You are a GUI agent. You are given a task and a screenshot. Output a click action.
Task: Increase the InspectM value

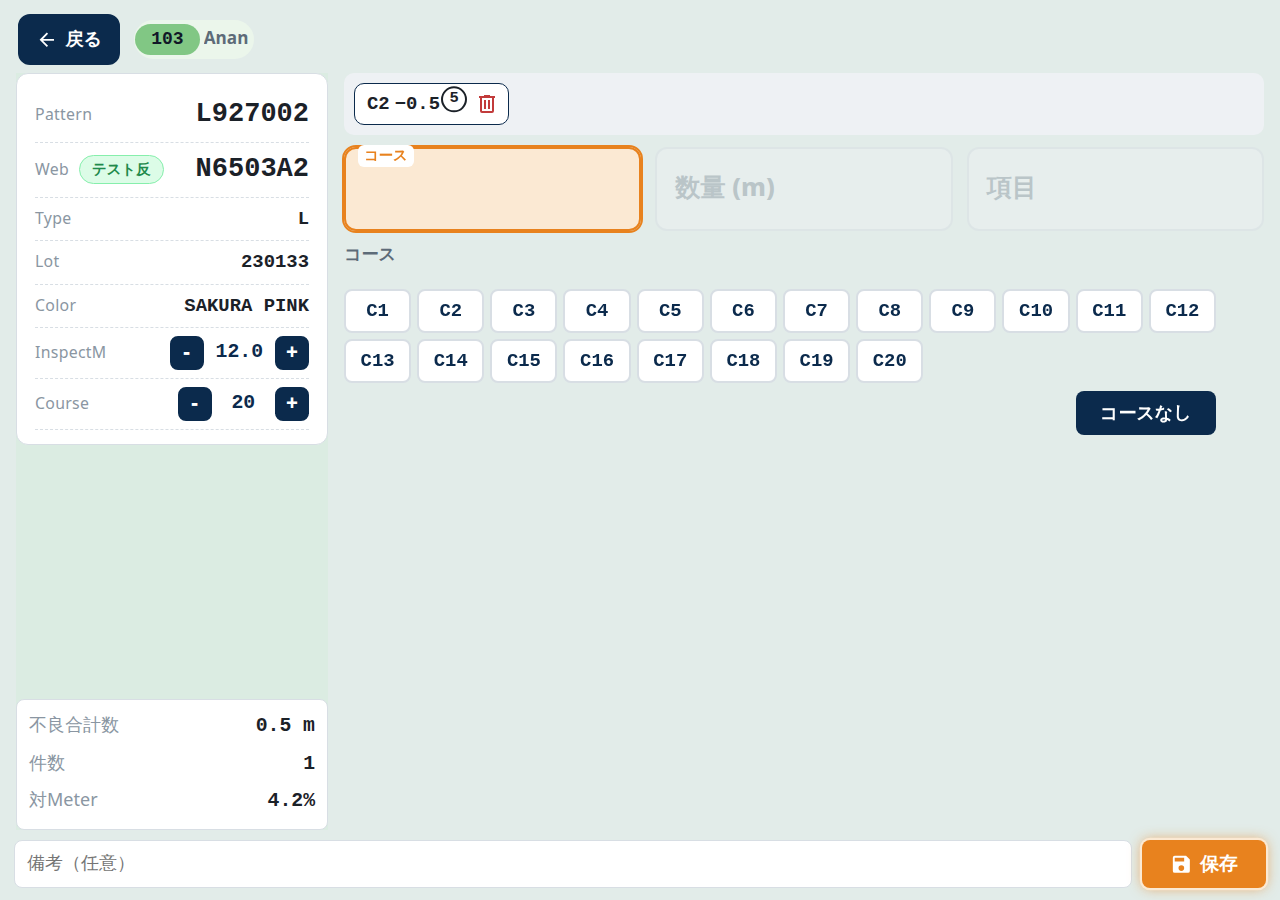[x=292, y=353]
